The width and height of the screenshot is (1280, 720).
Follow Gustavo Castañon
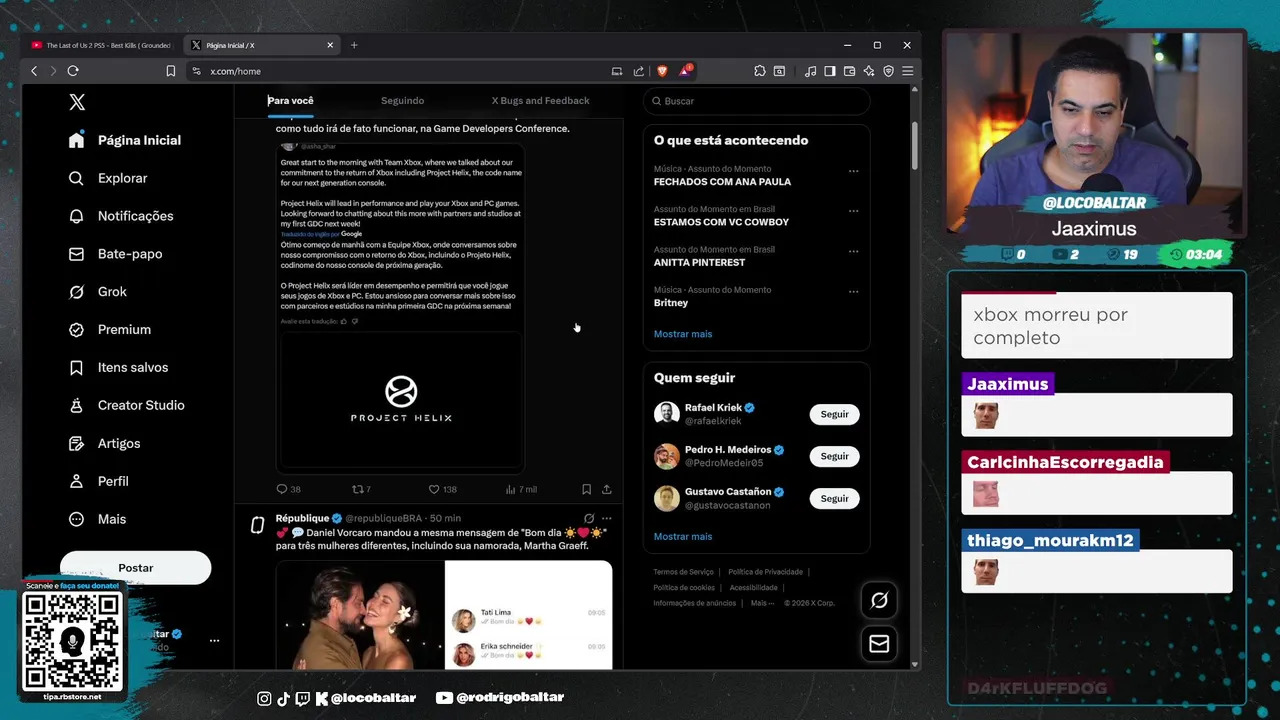(834, 498)
